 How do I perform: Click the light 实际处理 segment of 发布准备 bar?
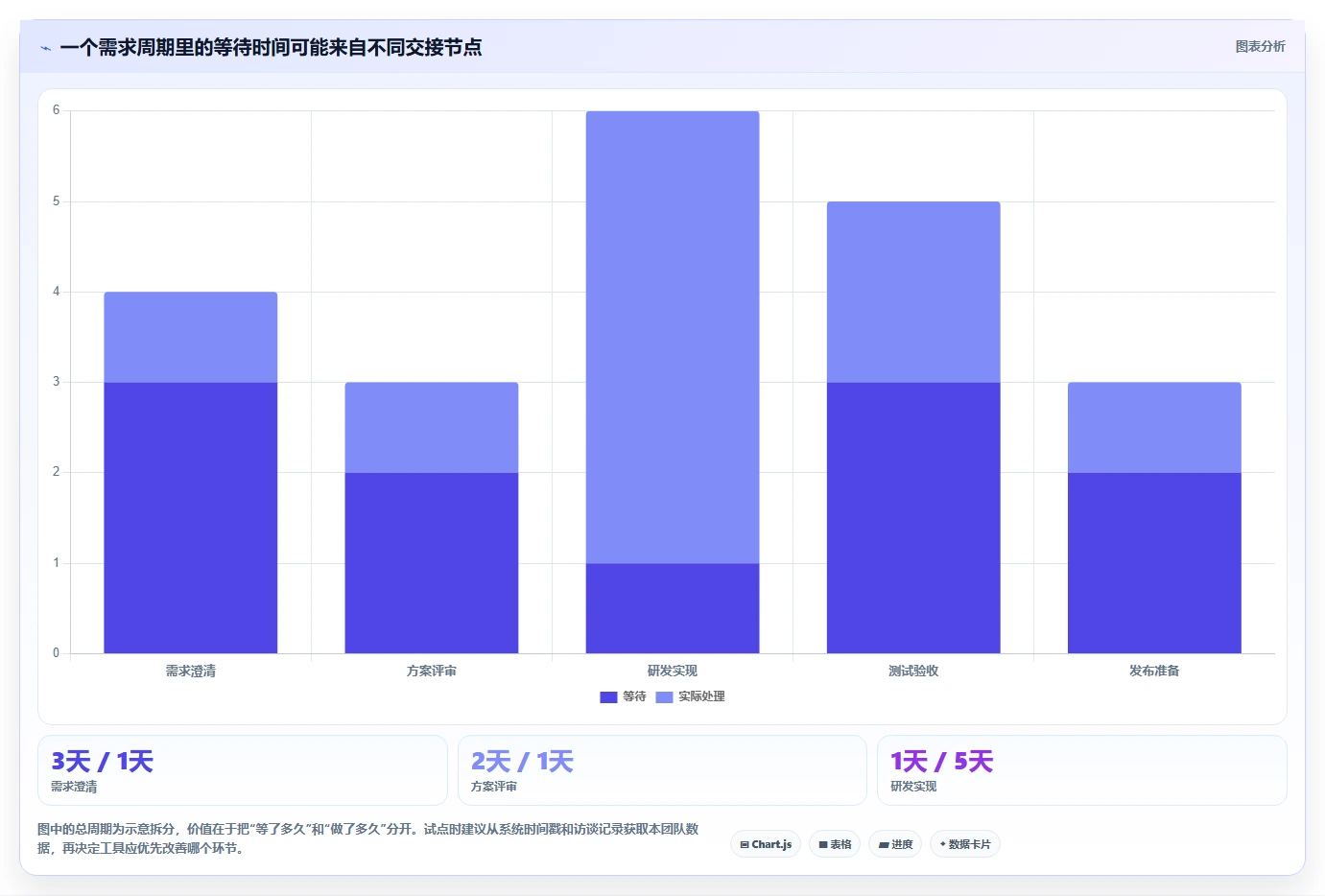pos(1154,428)
